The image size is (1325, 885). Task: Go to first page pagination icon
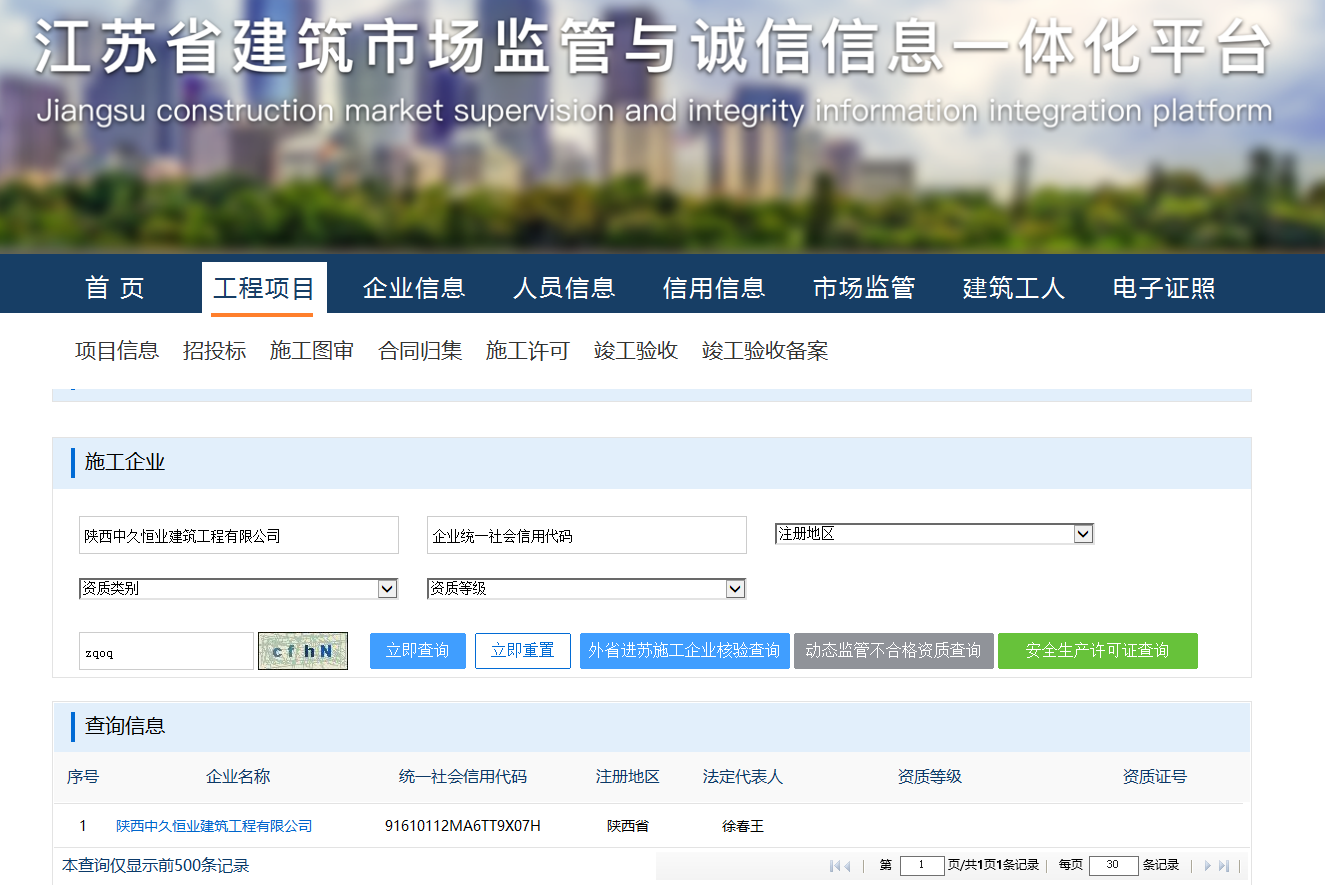pos(835,865)
